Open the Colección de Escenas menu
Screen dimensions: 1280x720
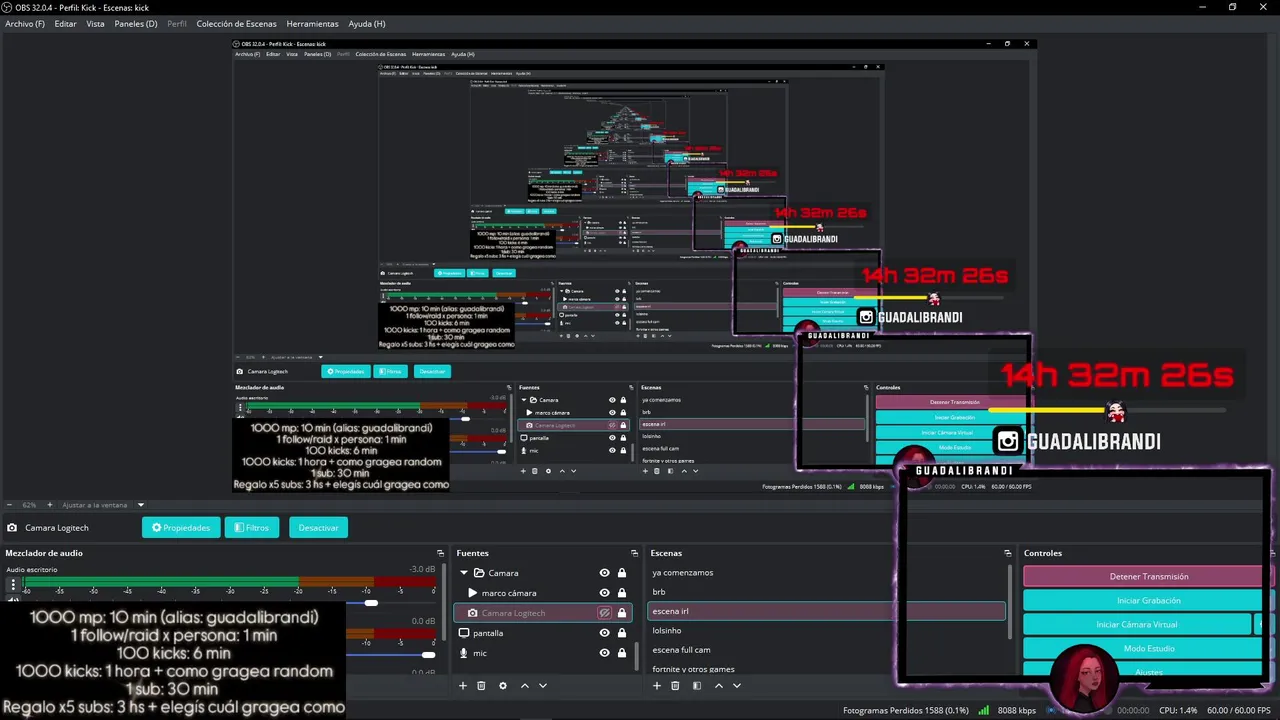point(236,23)
